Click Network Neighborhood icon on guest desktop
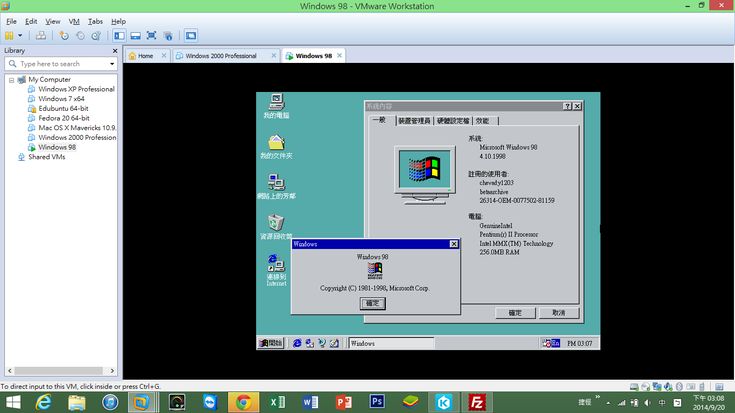 pyautogui.click(x=276, y=187)
